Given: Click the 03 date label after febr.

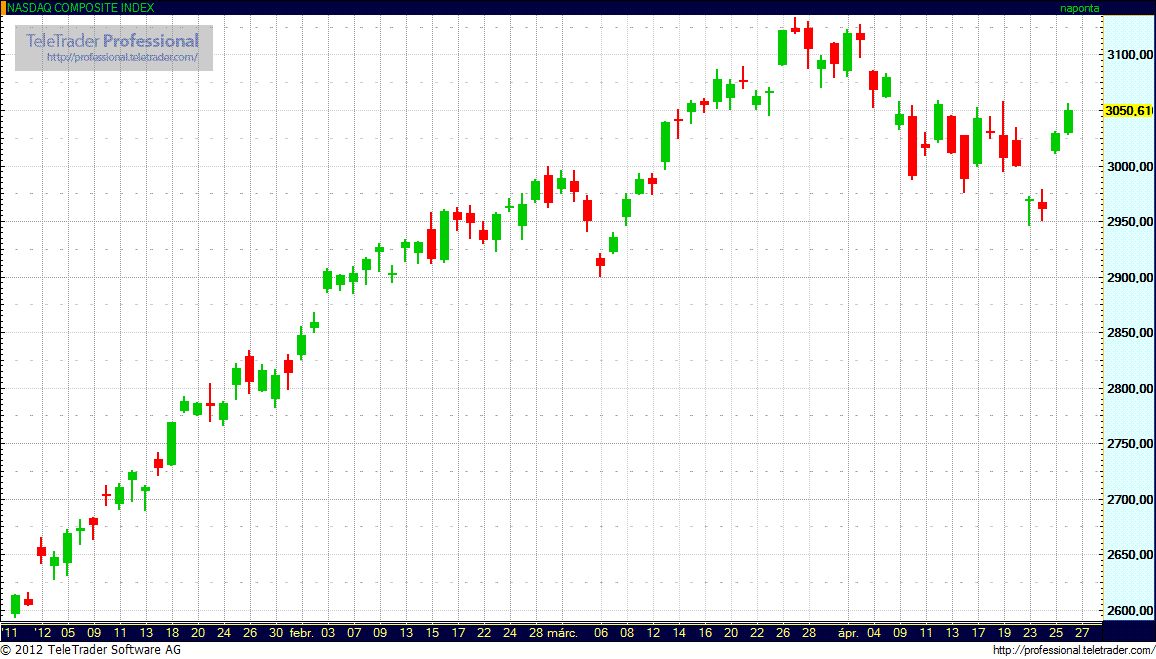Looking at the screenshot, I should [x=328, y=632].
